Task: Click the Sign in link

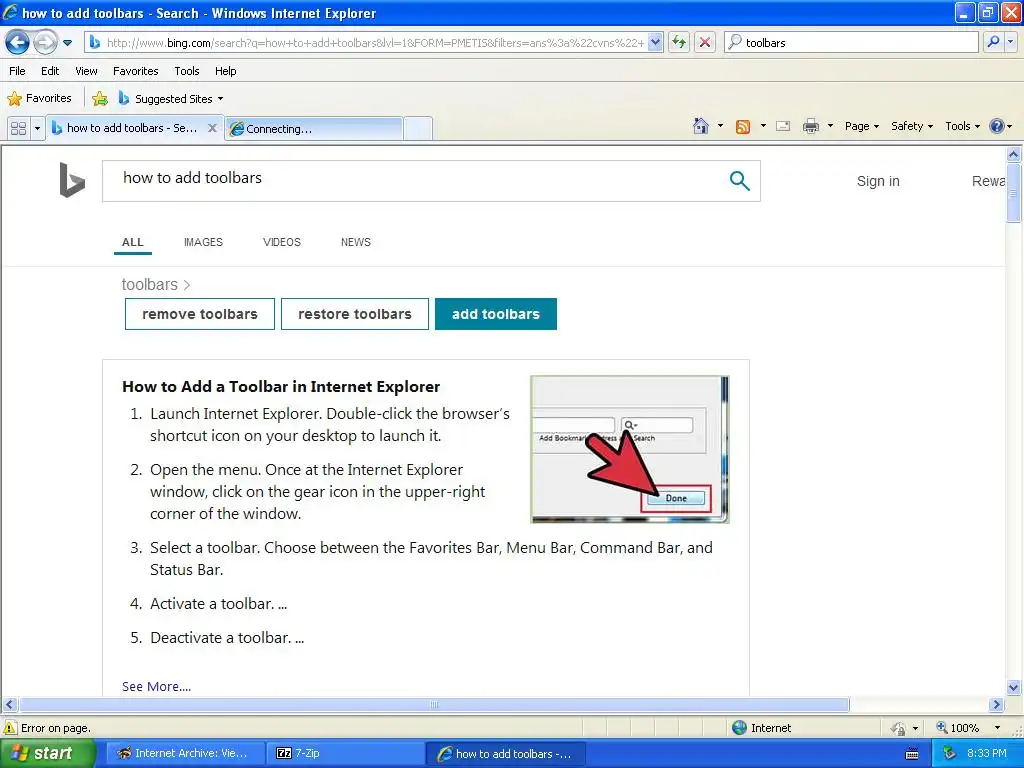Action: [x=878, y=182]
